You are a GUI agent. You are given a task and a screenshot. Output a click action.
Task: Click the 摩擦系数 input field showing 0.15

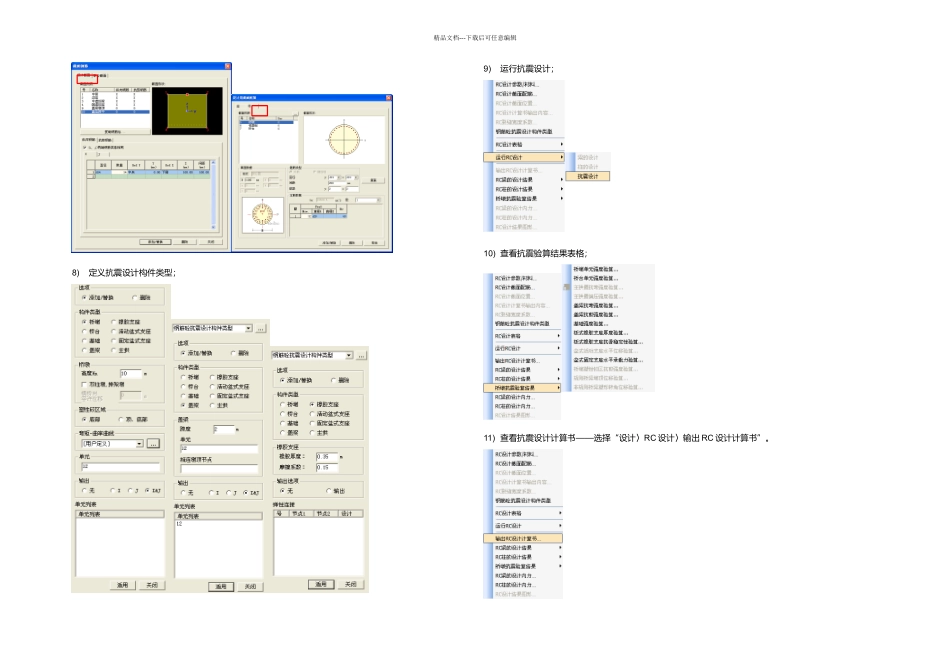click(x=327, y=467)
